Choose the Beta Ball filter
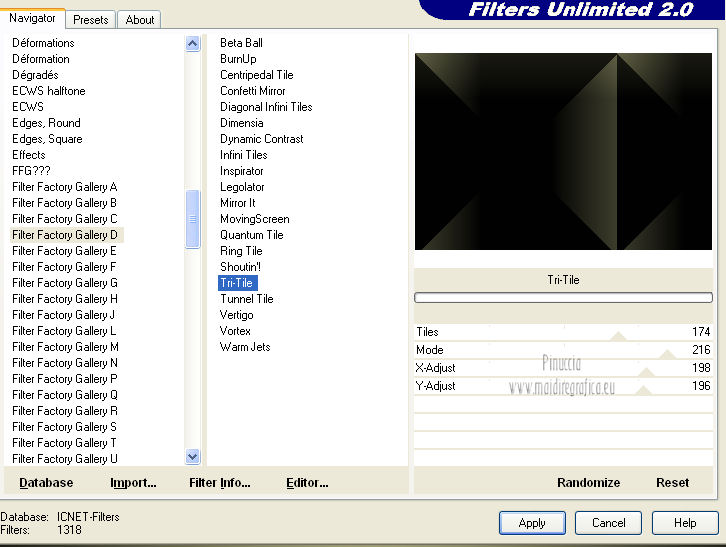Viewport: 726px width, 547px height. click(241, 43)
